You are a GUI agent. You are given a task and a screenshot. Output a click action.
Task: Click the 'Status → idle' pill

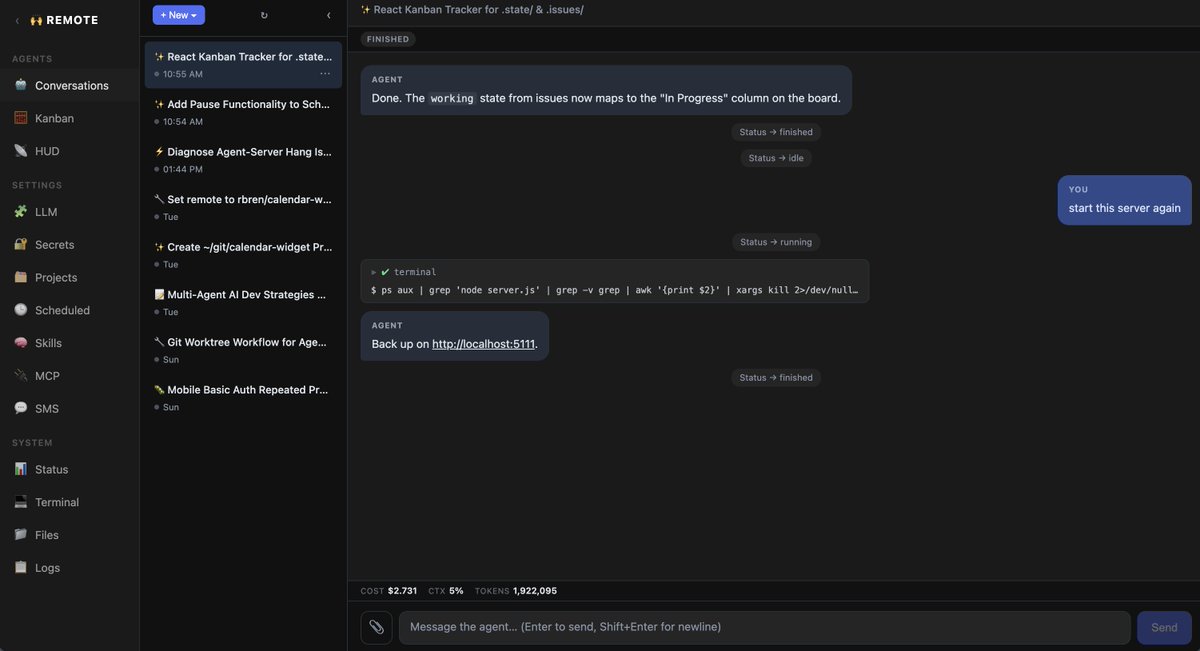[x=776, y=158]
